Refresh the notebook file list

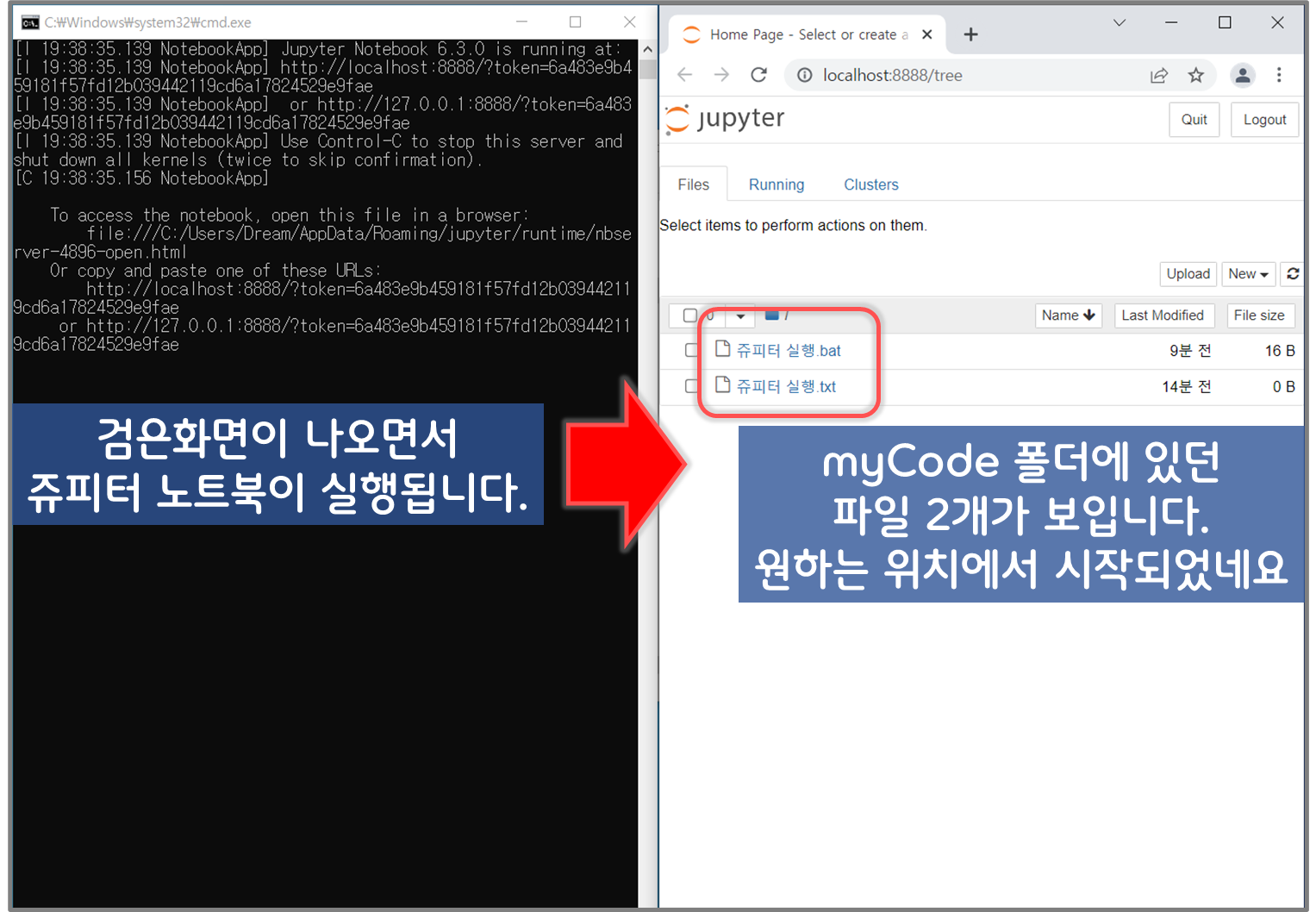1292,274
